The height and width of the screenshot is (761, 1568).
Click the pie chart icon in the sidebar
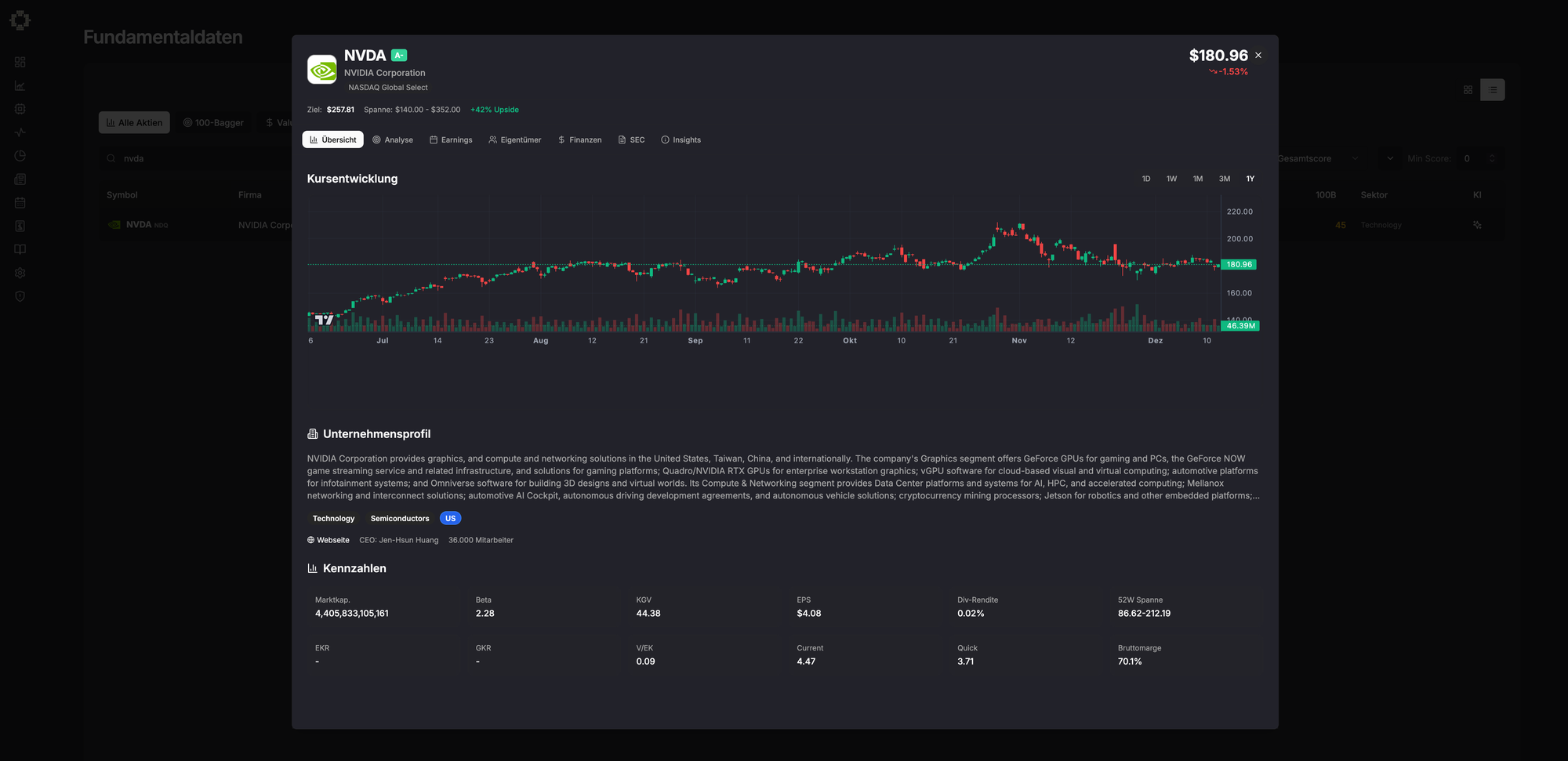[20, 156]
